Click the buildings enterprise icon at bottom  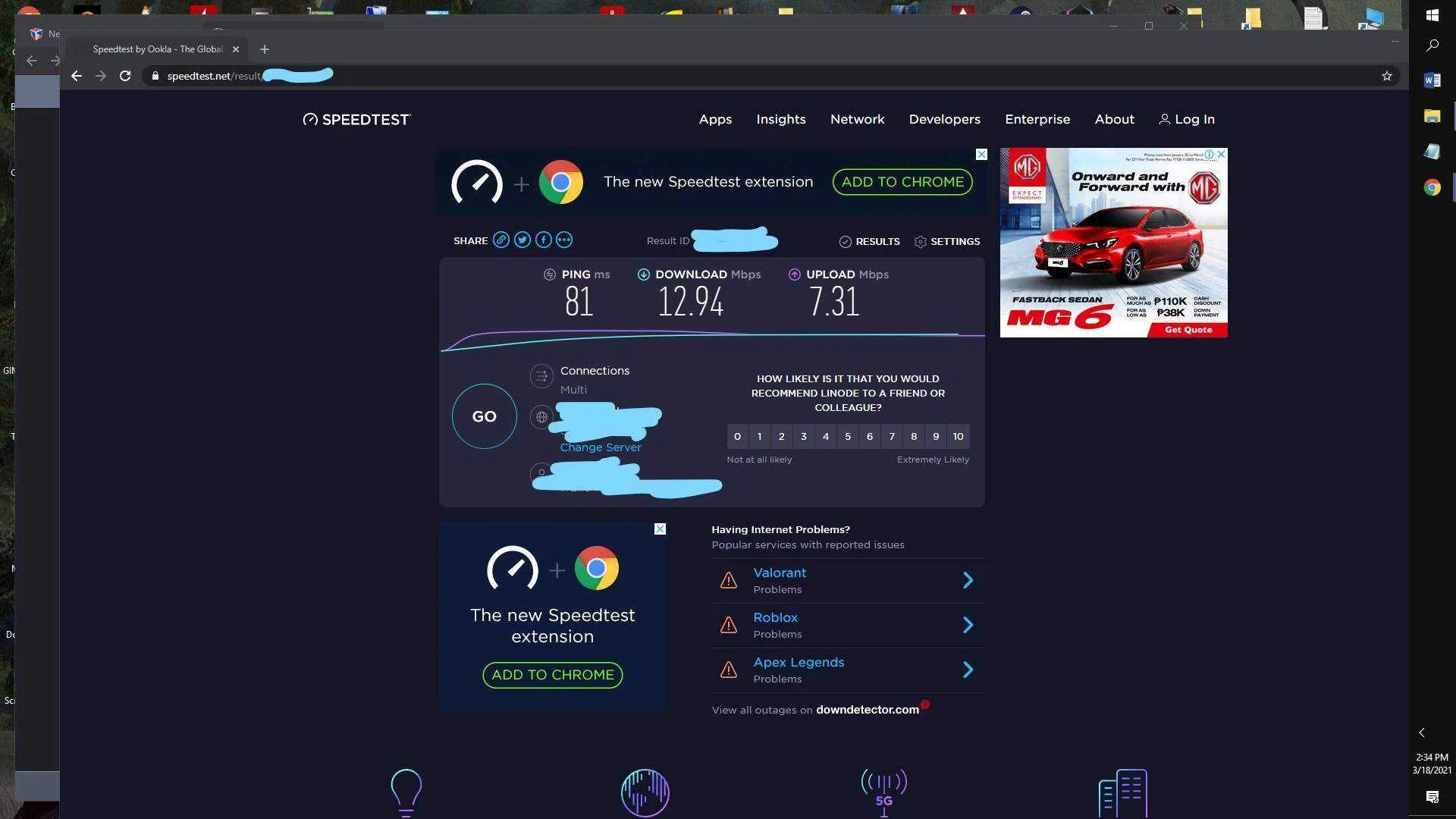(1123, 793)
